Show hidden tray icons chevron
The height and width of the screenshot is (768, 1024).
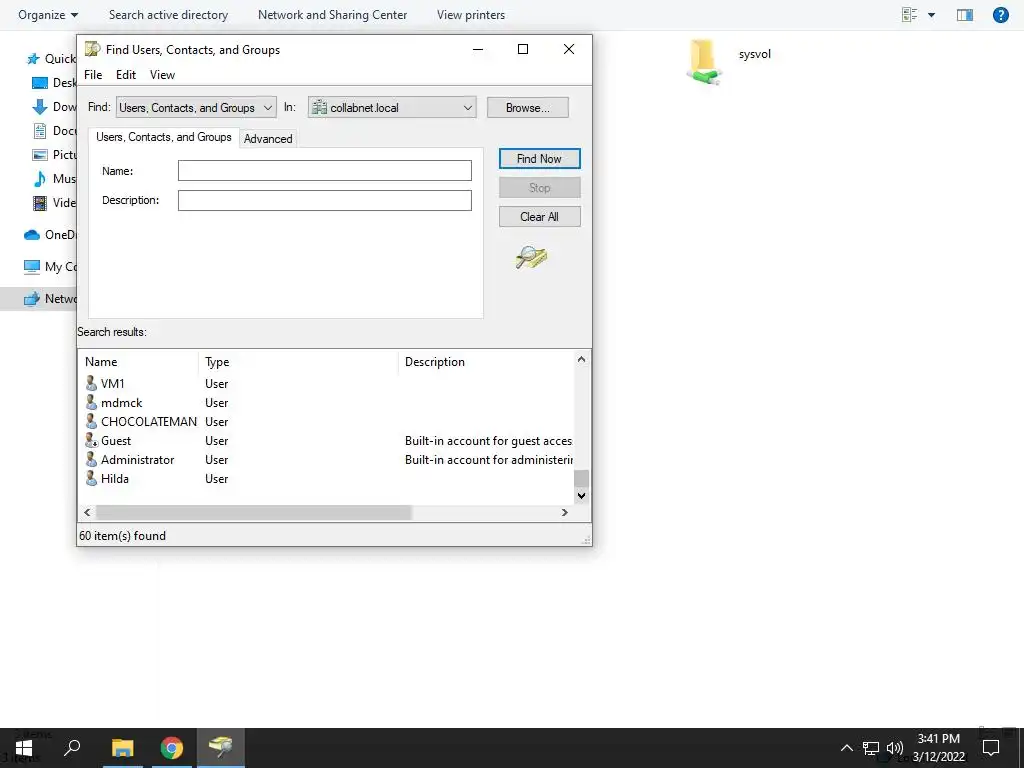pos(846,748)
